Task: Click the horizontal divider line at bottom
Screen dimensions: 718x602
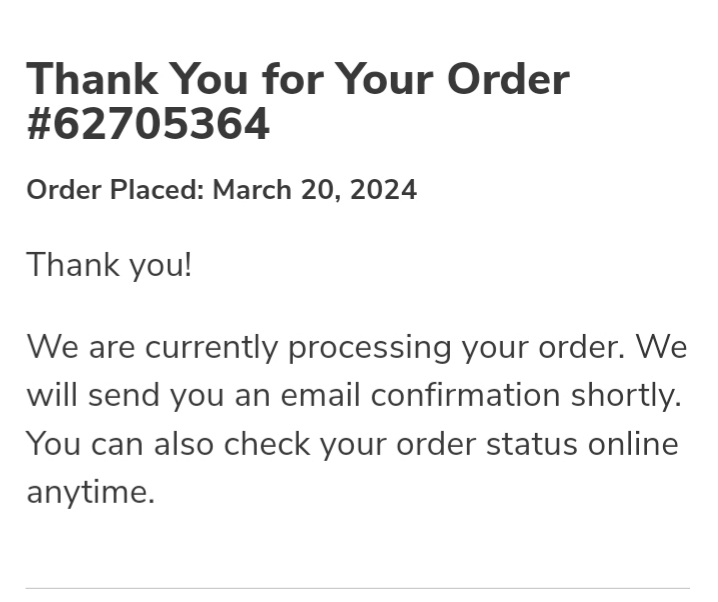Action: [x=357, y=588]
